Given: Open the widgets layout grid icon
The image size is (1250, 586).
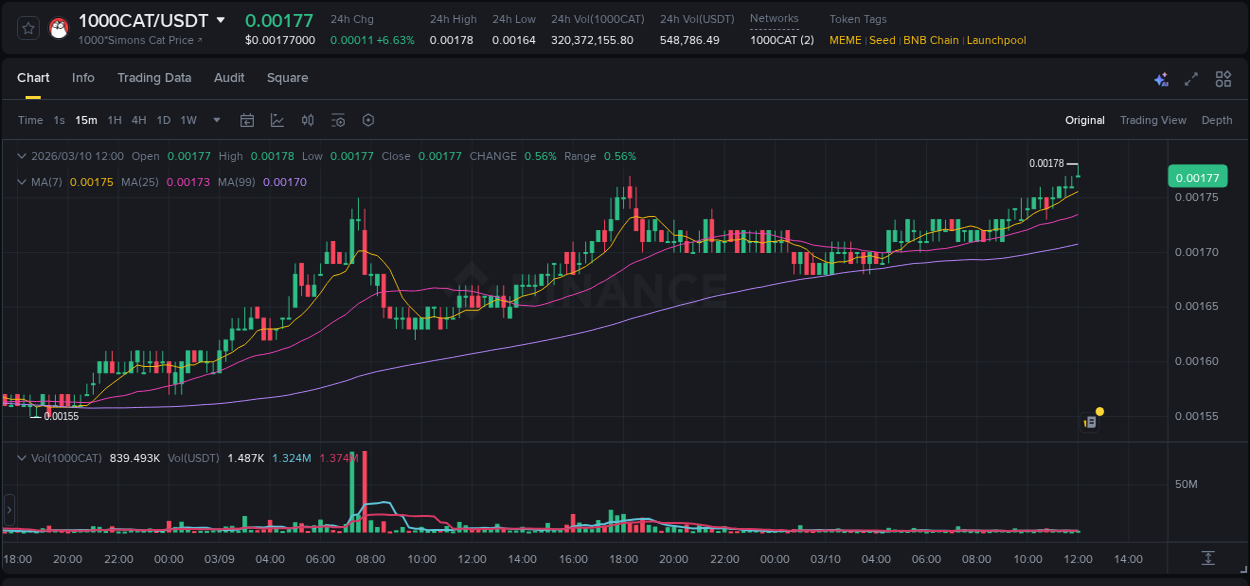Looking at the screenshot, I should (1223, 78).
